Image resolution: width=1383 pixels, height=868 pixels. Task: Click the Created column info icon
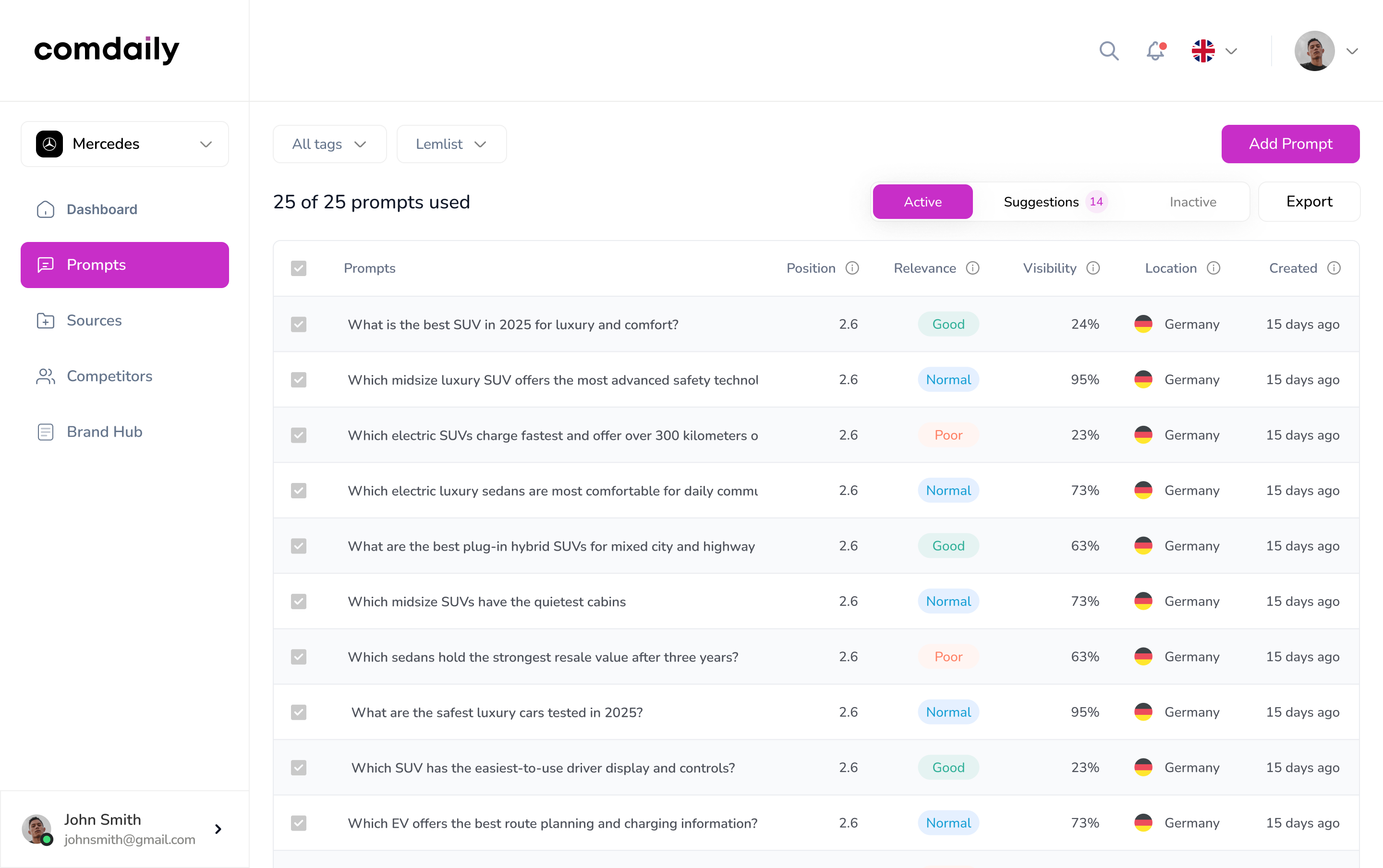tap(1334, 268)
